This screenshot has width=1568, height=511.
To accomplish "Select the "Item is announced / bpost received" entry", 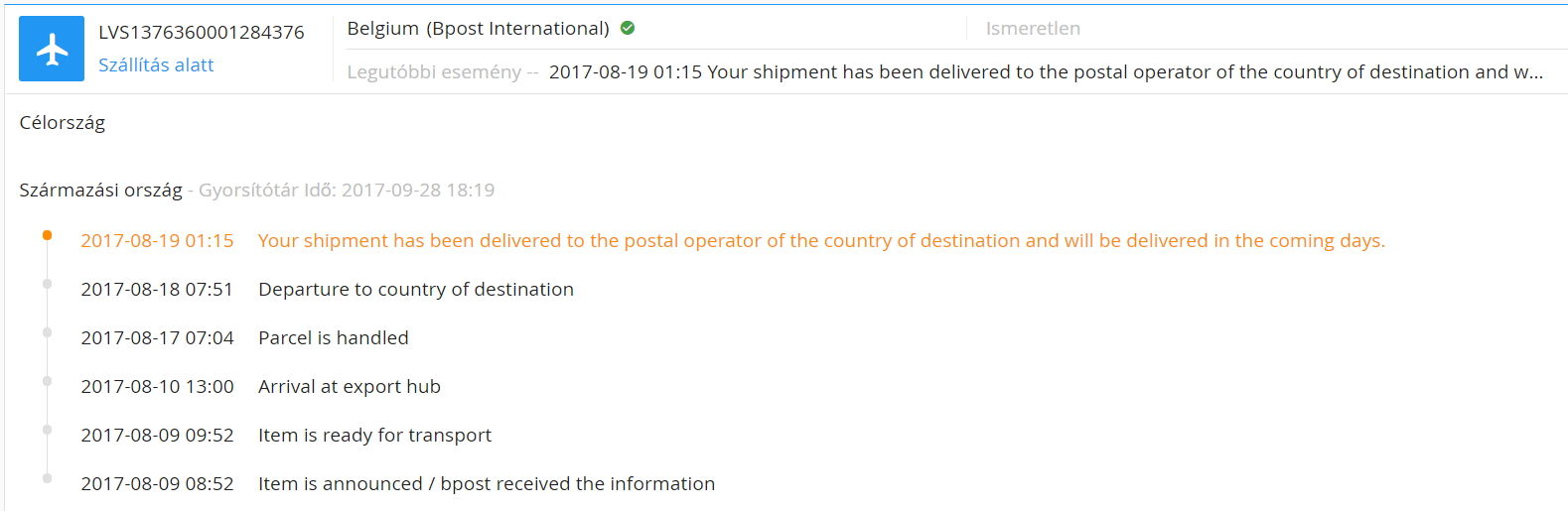I will point(486,483).
